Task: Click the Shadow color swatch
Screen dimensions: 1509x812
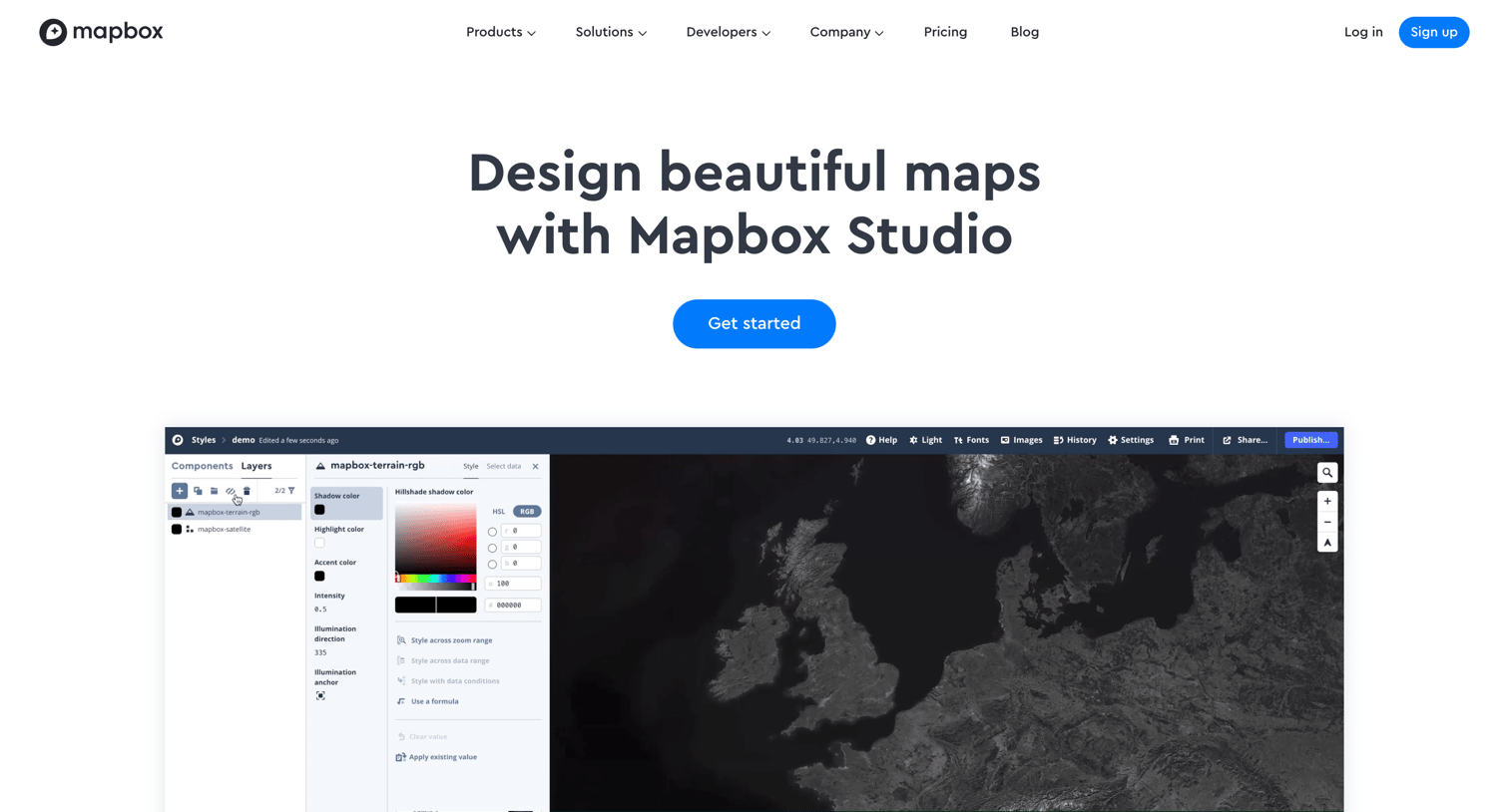Action: coord(319,510)
